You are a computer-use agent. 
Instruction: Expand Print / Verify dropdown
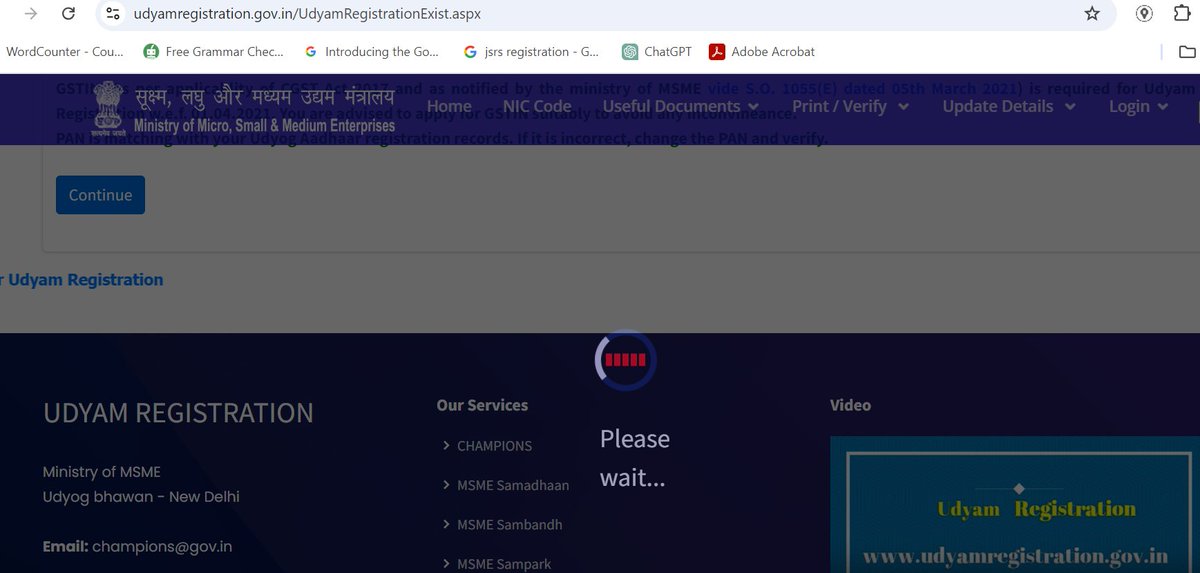(851, 107)
